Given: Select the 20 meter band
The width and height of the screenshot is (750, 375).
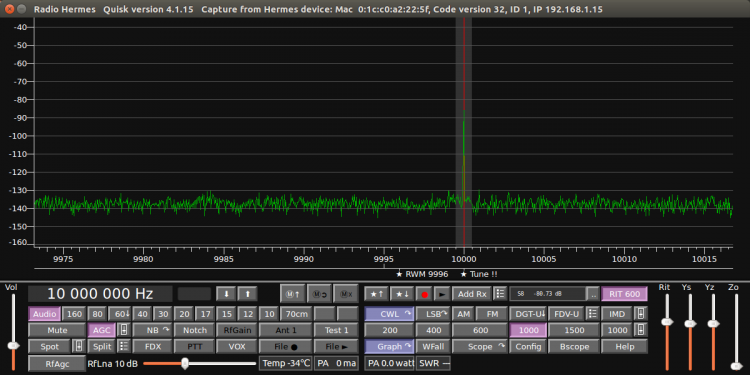Looking at the screenshot, I should [184, 314].
